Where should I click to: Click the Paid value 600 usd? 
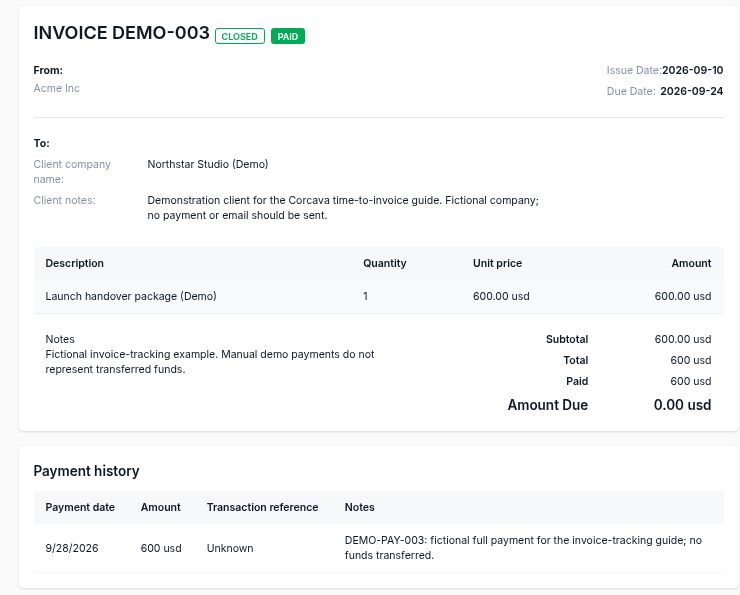coord(690,381)
